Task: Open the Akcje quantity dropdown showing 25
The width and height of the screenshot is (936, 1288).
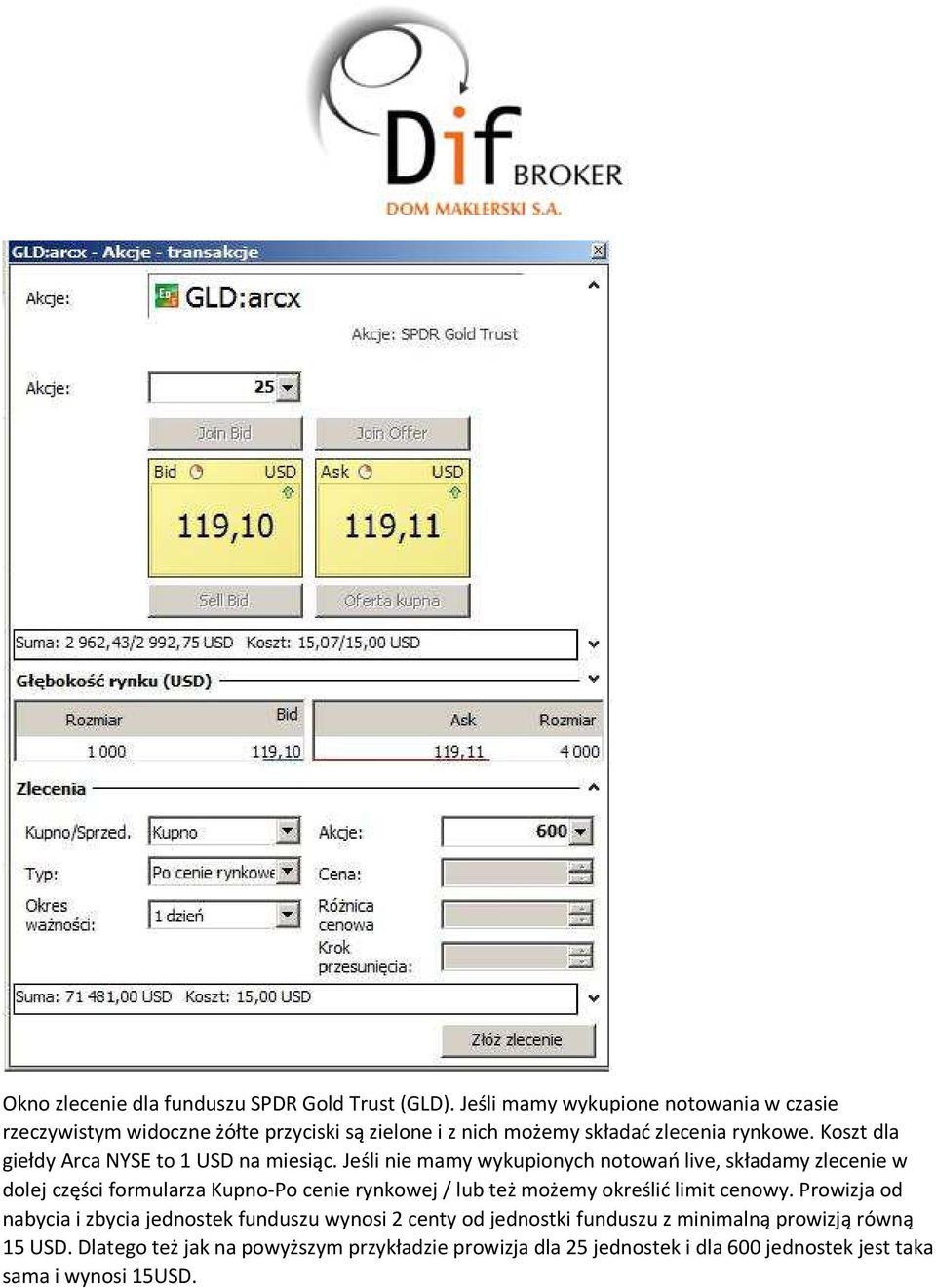Action: [x=288, y=387]
